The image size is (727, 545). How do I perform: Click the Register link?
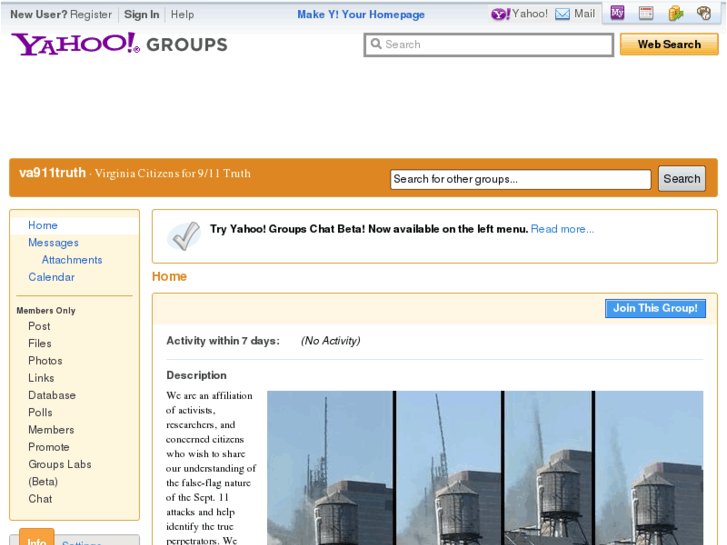pos(91,14)
